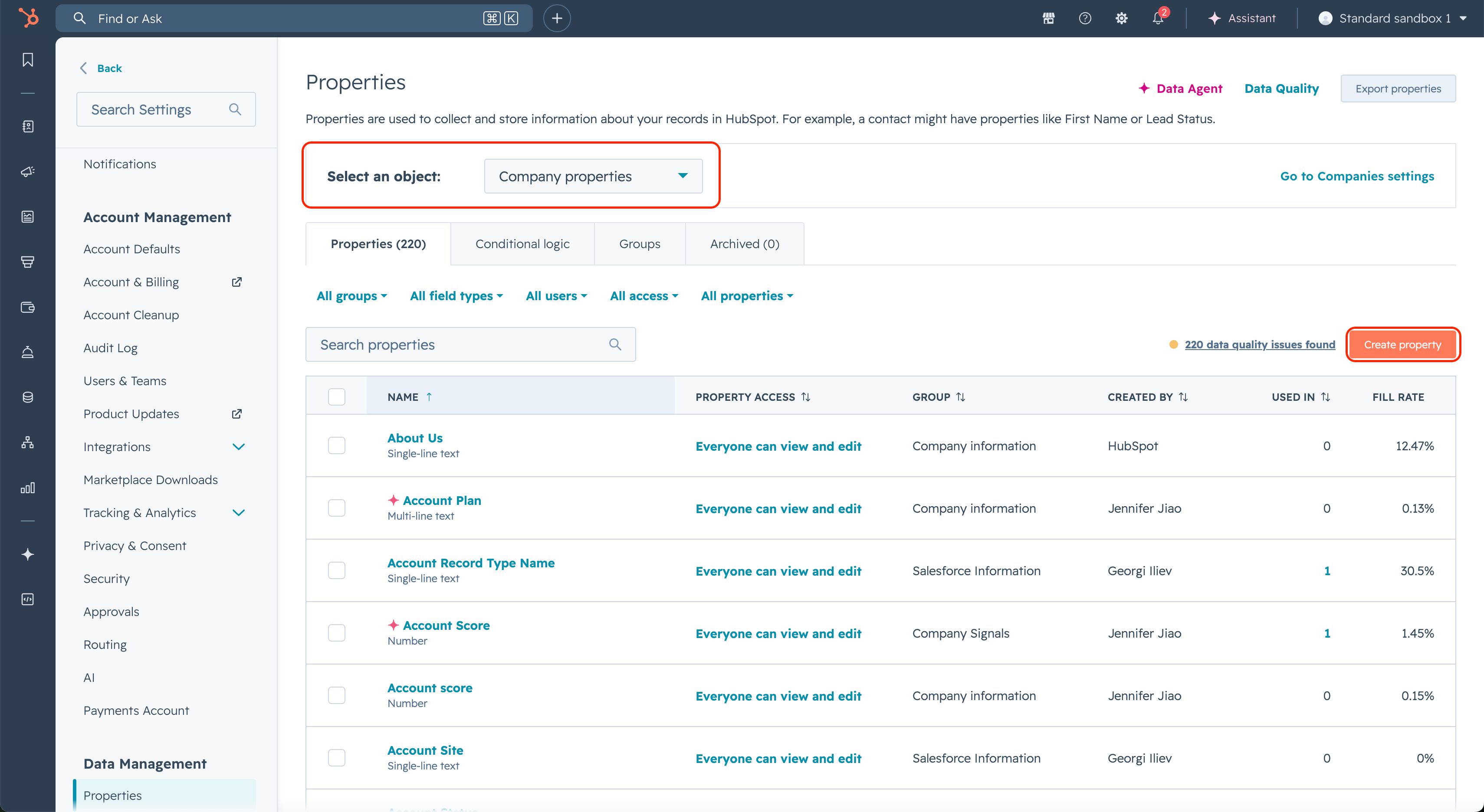Click the Export properties button
Image resolution: width=1484 pixels, height=812 pixels.
pyautogui.click(x=1398, y=88)
